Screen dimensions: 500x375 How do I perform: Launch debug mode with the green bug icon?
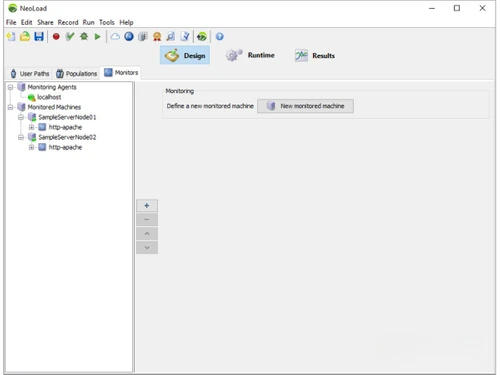pos(84,36)
